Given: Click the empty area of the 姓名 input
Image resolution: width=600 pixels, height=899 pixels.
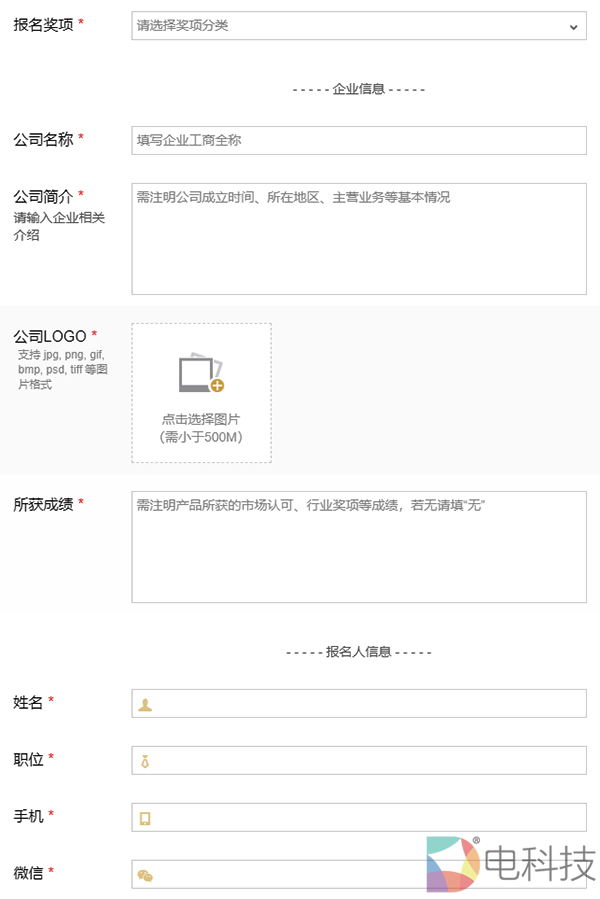Looking at the screenshot, I should coord(370,704).
